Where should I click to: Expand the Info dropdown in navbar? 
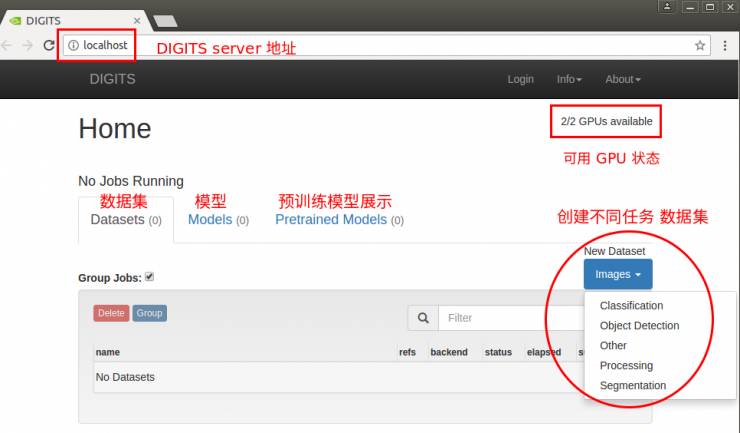[x=569, y=79]
